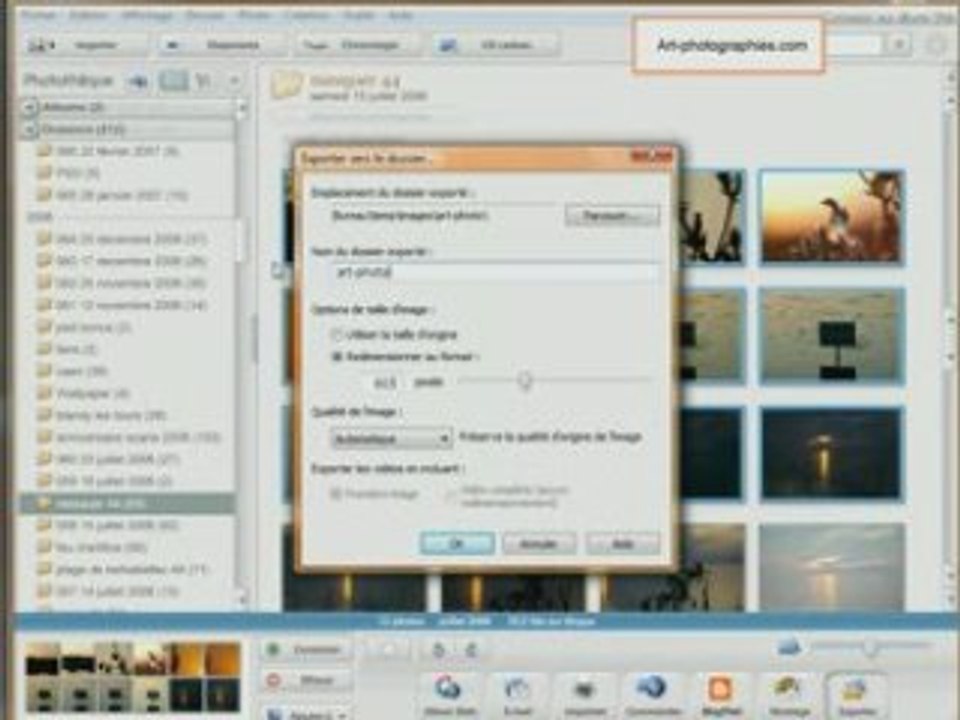960x720 pixels.
Task: Click the red Effacer clear icon
Action: pyautogui.click(x=274, y=680)
